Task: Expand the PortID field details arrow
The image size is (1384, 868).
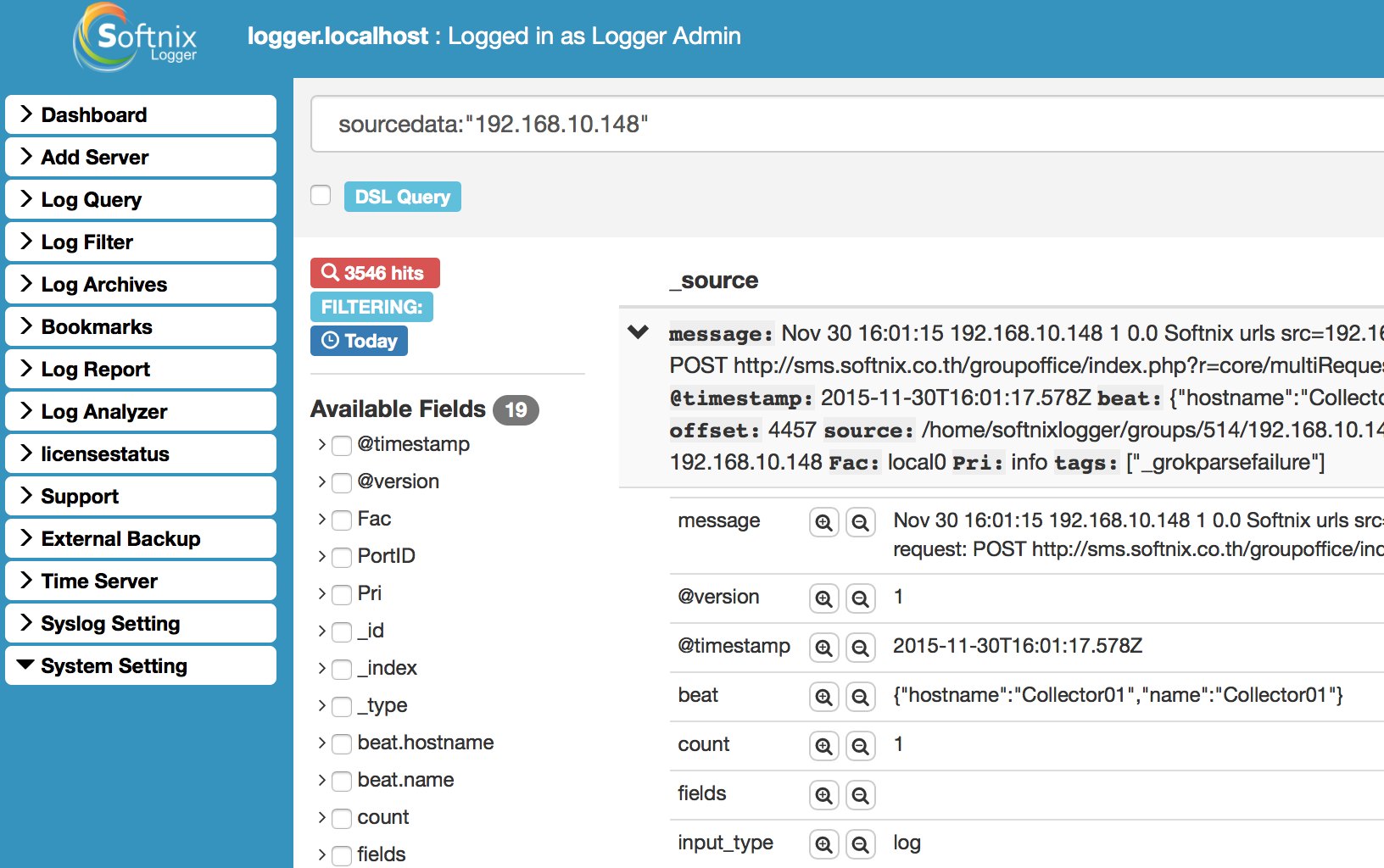Action: 322,557
